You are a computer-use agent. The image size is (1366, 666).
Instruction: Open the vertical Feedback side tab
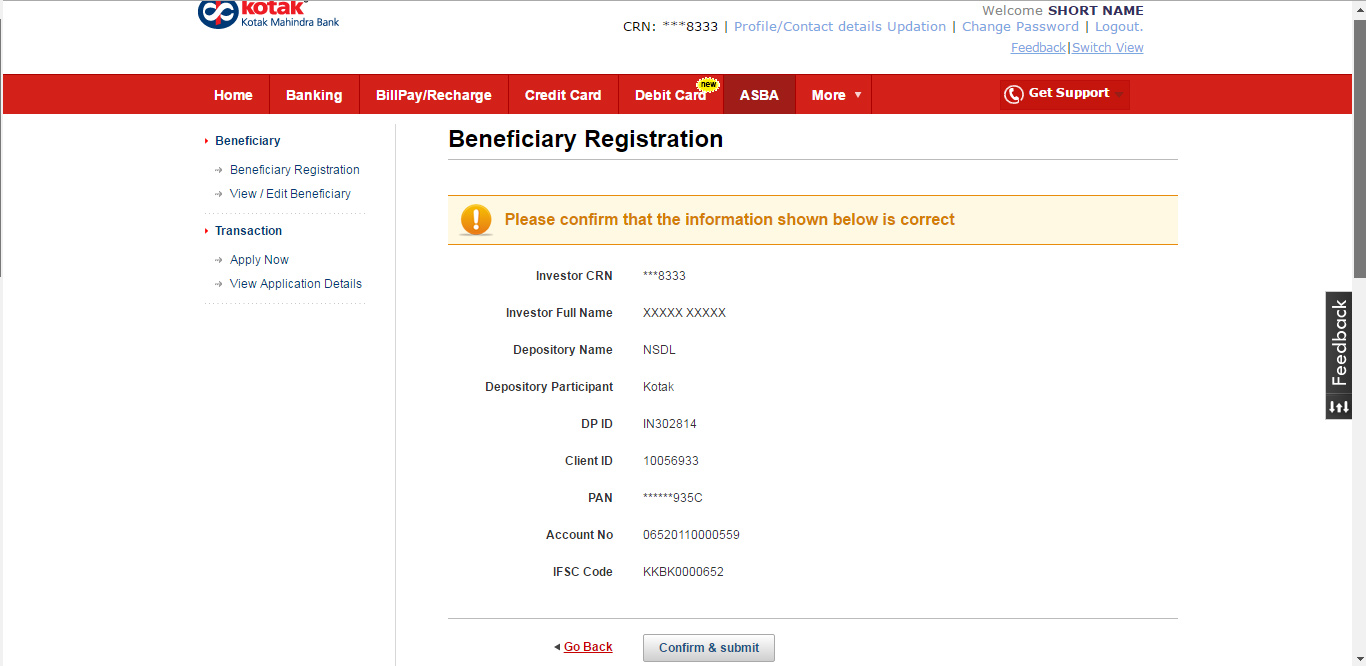[1339, 343]
